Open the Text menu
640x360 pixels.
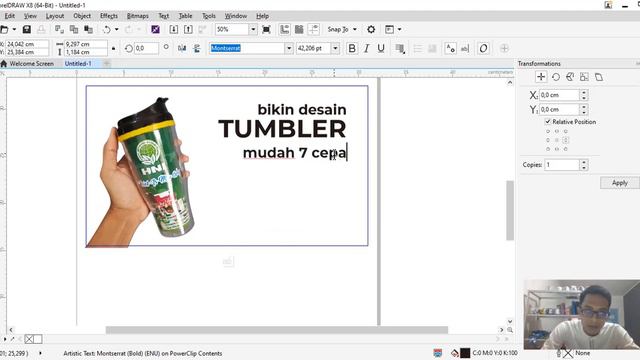pos(164,16)
